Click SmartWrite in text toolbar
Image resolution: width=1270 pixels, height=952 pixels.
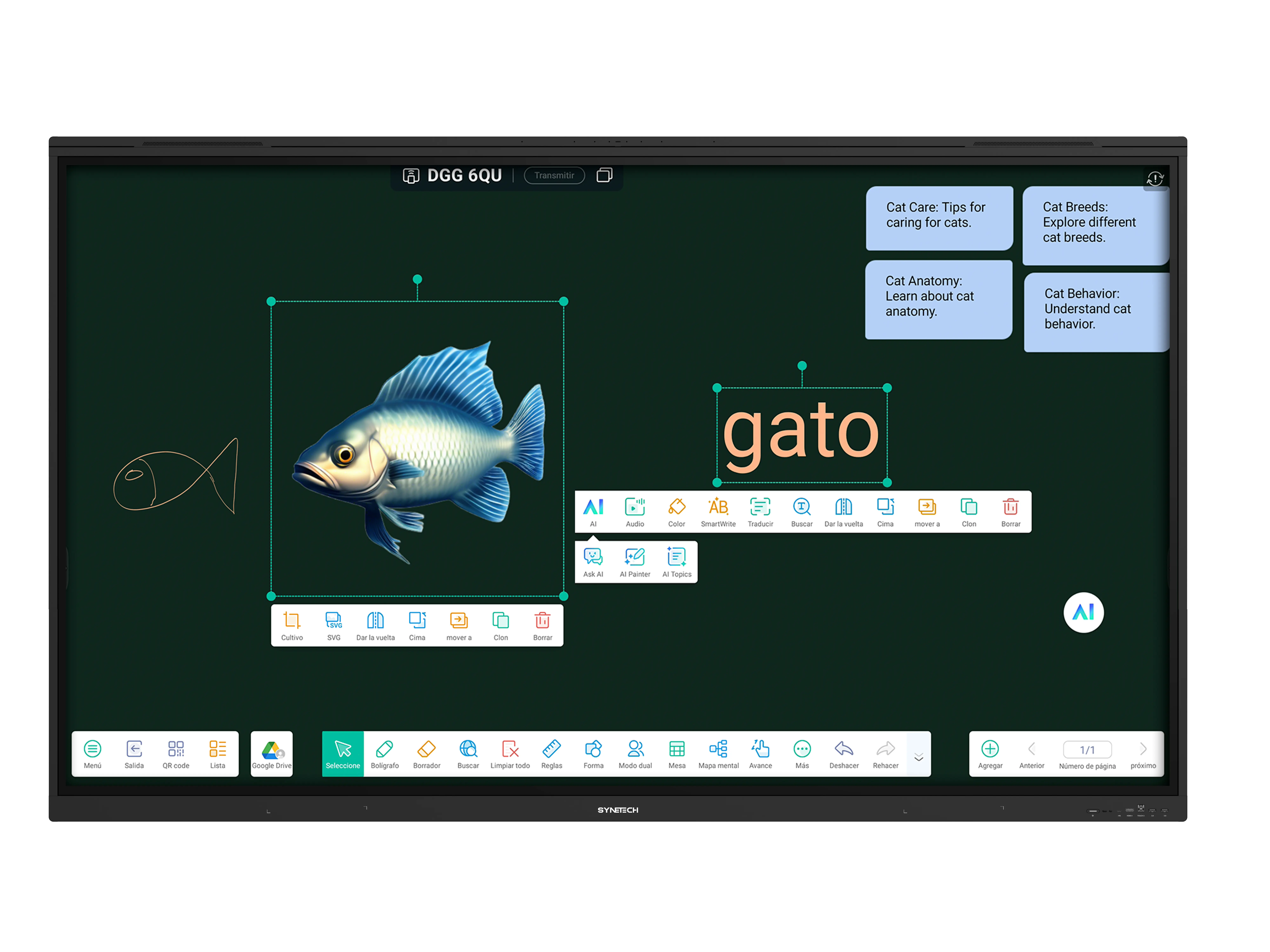pyautogui.click(x=718, y=512)
